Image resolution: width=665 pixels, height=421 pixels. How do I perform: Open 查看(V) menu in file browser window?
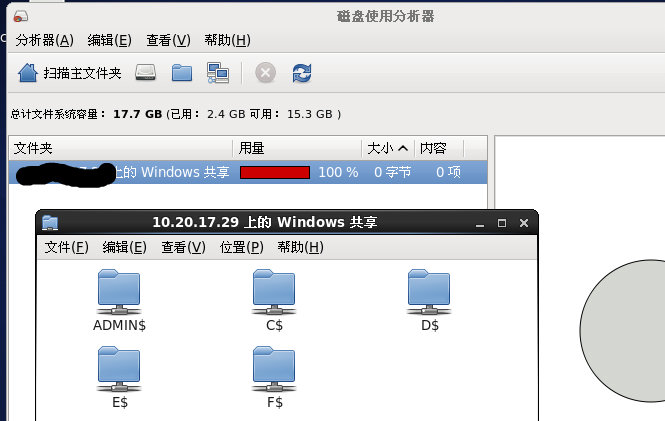[x=183, y=247]
